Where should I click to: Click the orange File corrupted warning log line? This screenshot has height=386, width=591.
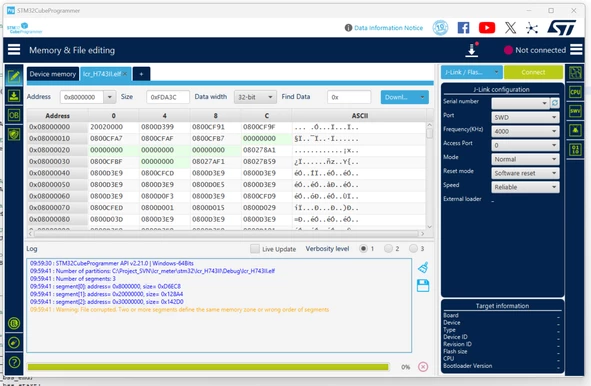pyautogui.click(x=179, y=309)
